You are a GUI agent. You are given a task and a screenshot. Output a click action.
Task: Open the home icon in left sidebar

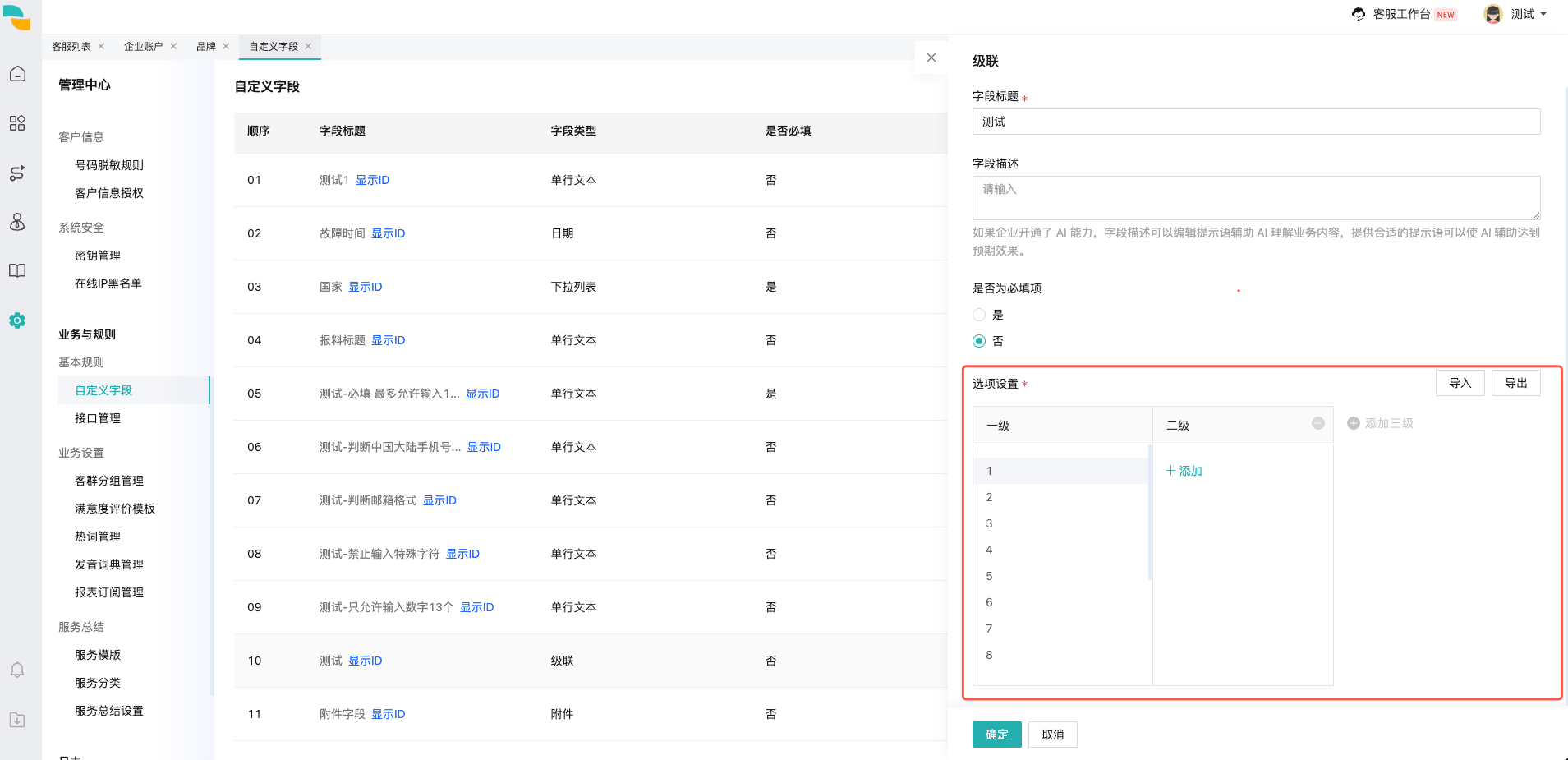17,74
